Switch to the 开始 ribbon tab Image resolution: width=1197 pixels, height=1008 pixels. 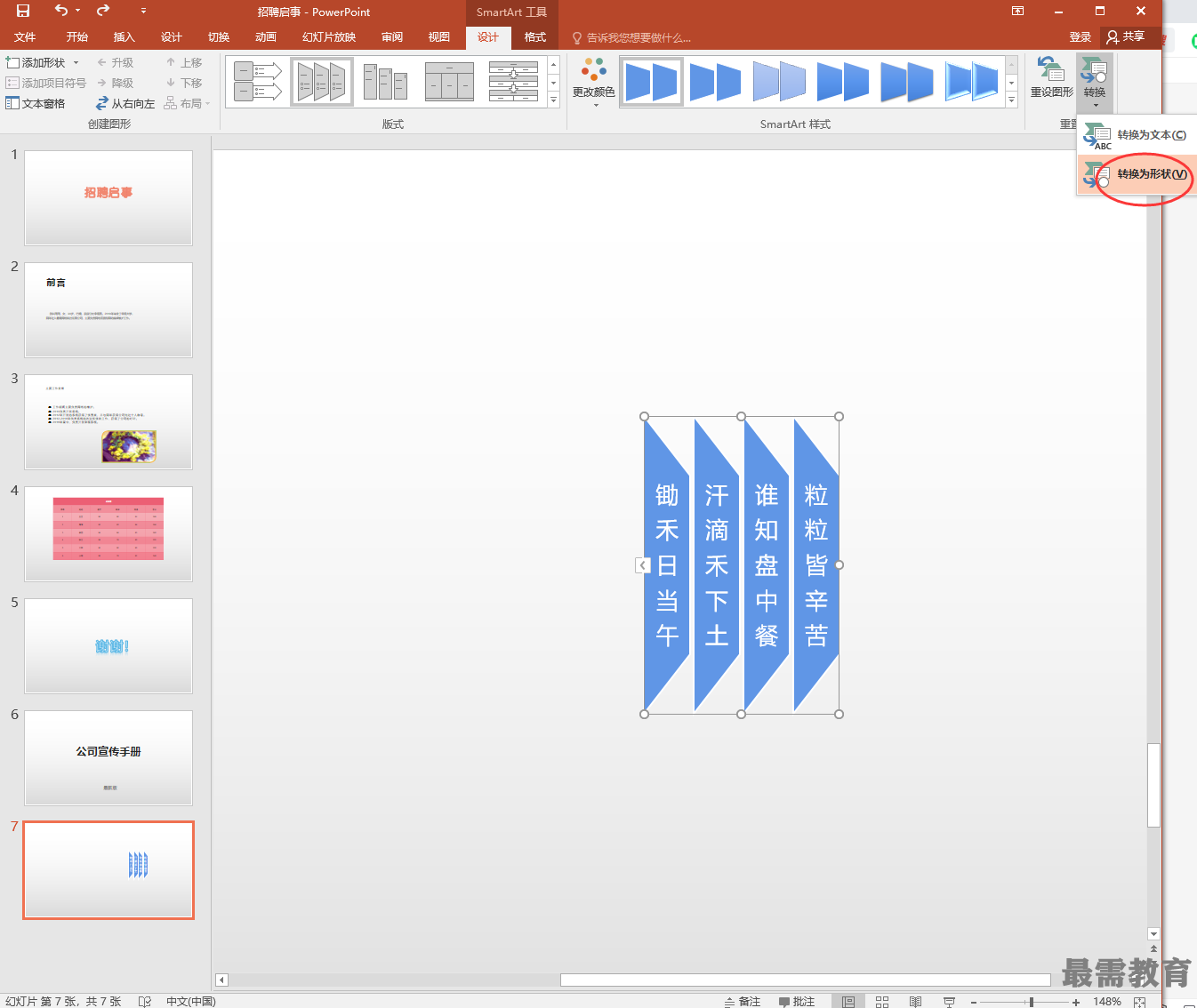coord(77,37)
